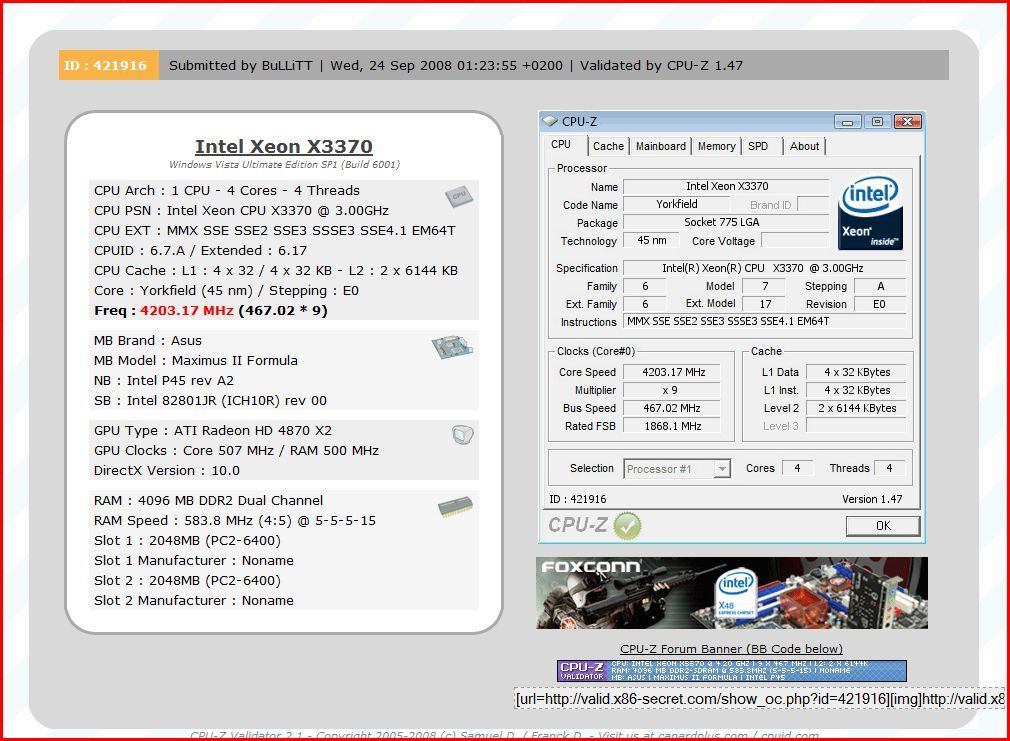Click the red frequency 4203.17 MHz text
The image size is (1010, 741).
(187, 311)
